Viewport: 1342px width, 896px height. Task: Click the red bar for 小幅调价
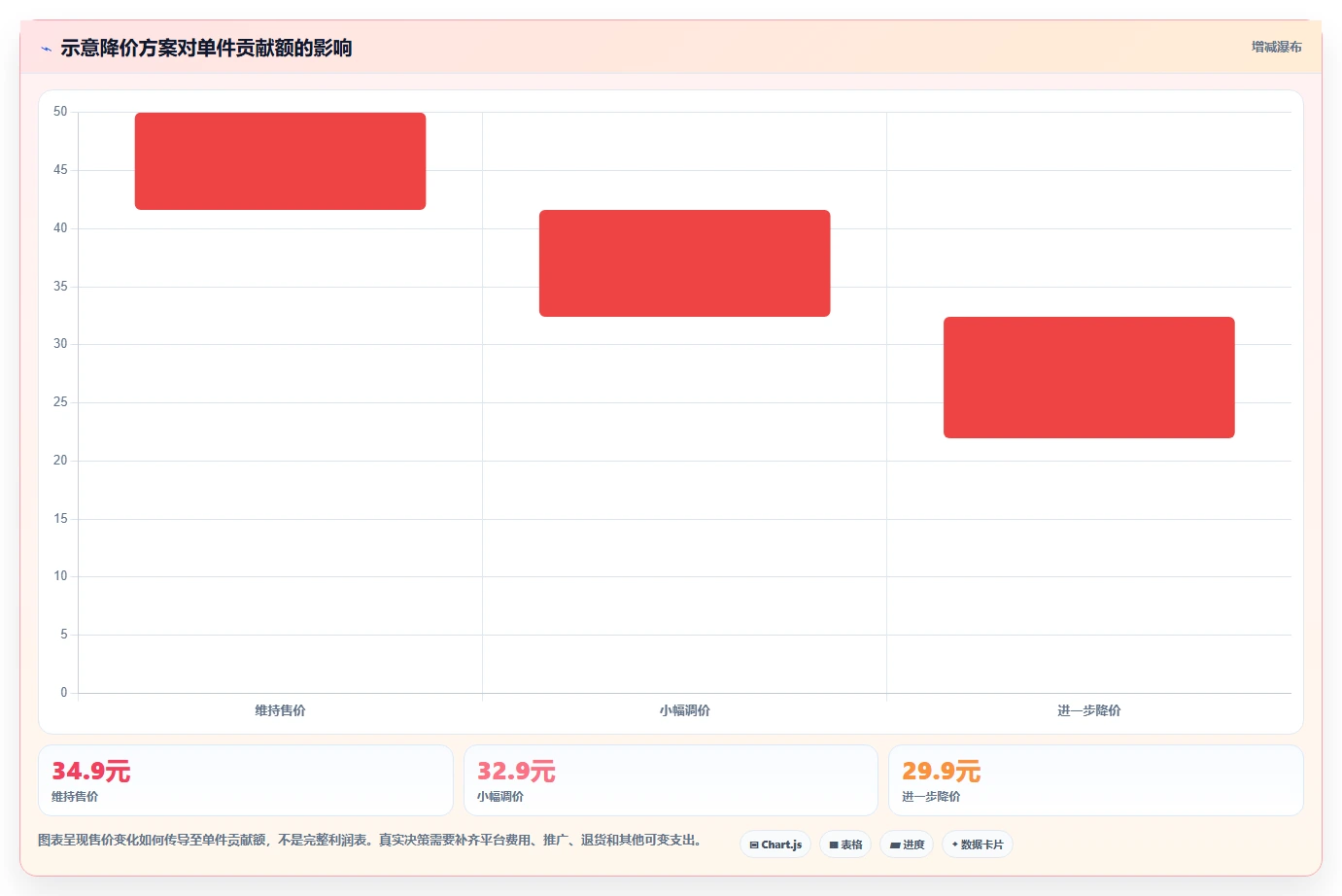pyautogui.click(x=684, y=263)
